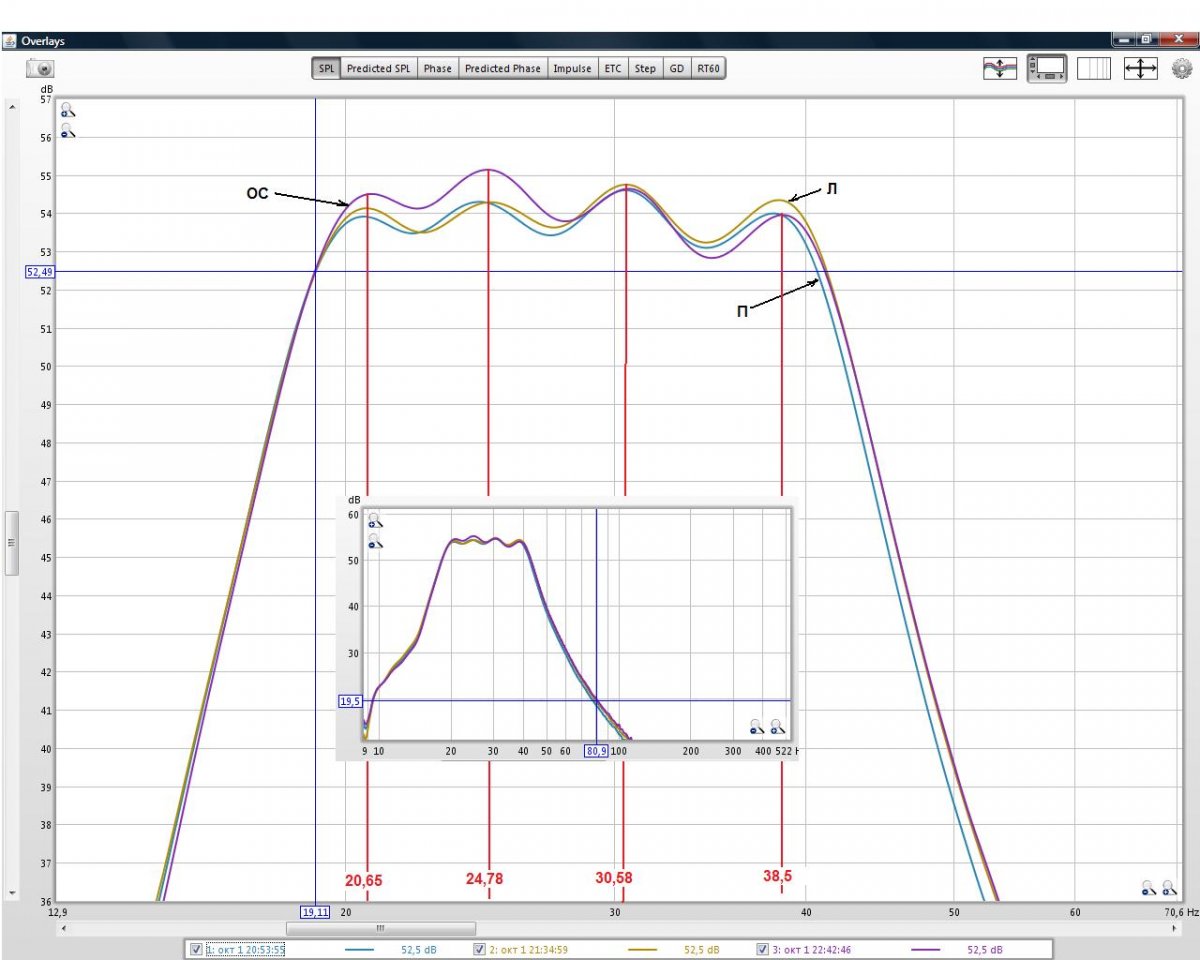The width and height of the screenshot is (1200, 960).
Task: Click the fit-to-width arrows icon
Action: (x=1141, y=69)
